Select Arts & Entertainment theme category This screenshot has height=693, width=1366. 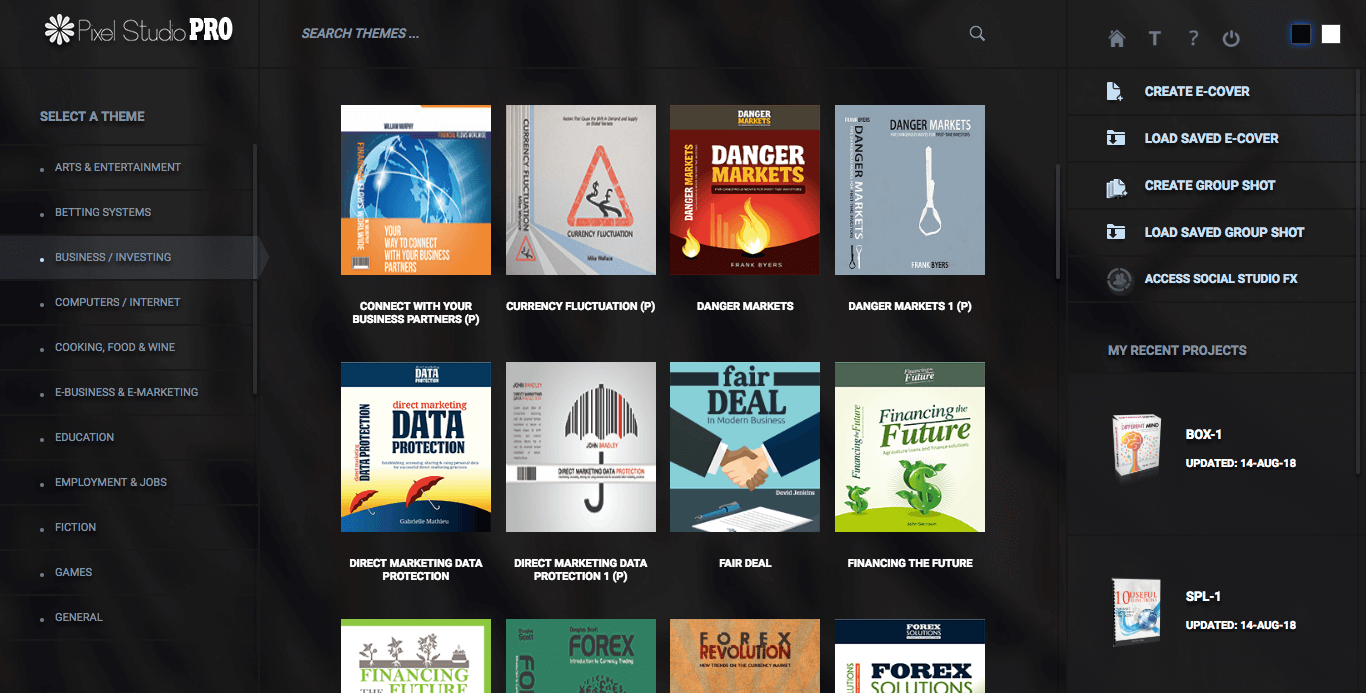coord(118,167)
